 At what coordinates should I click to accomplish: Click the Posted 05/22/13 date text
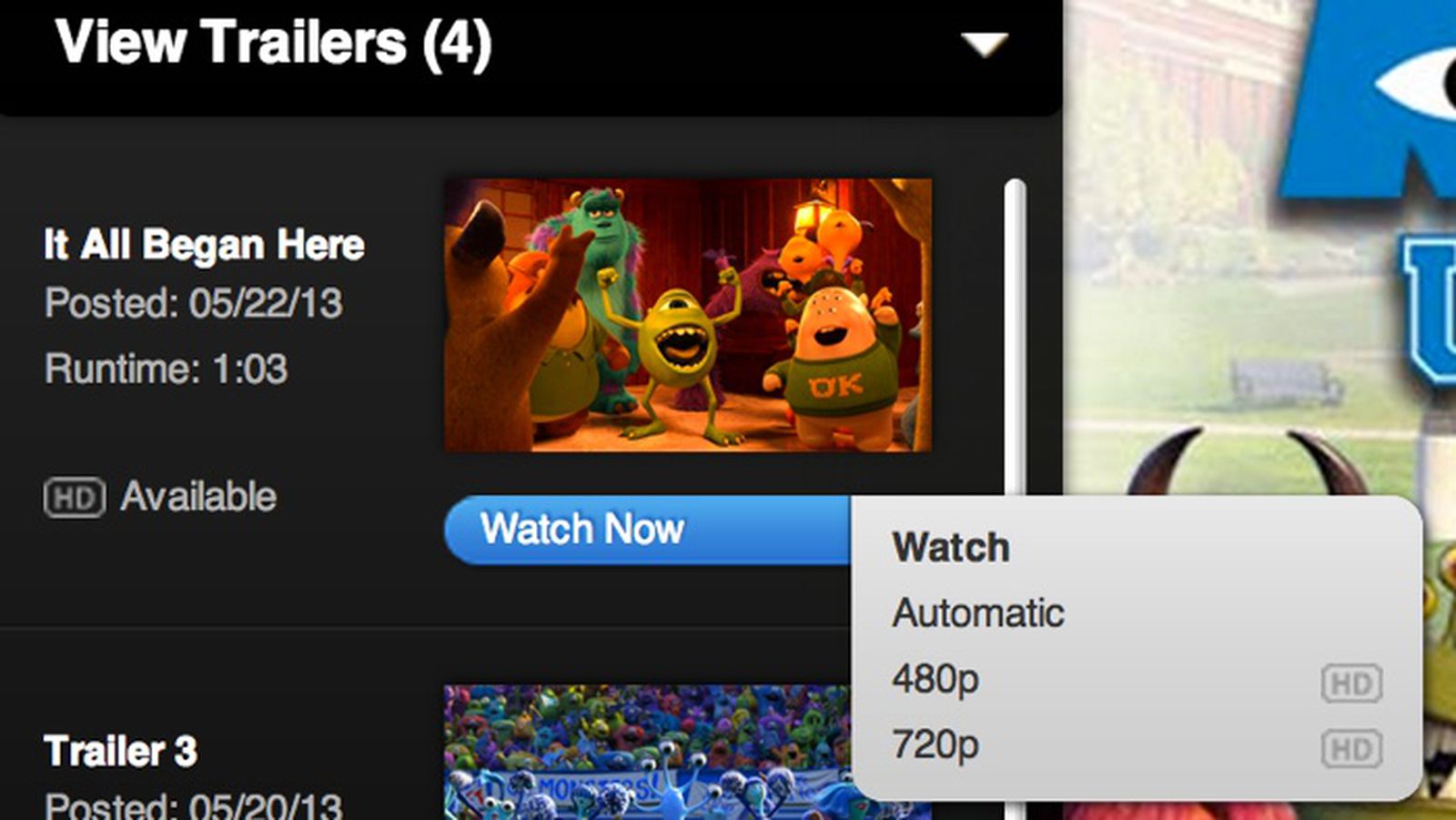coord(194,303)
